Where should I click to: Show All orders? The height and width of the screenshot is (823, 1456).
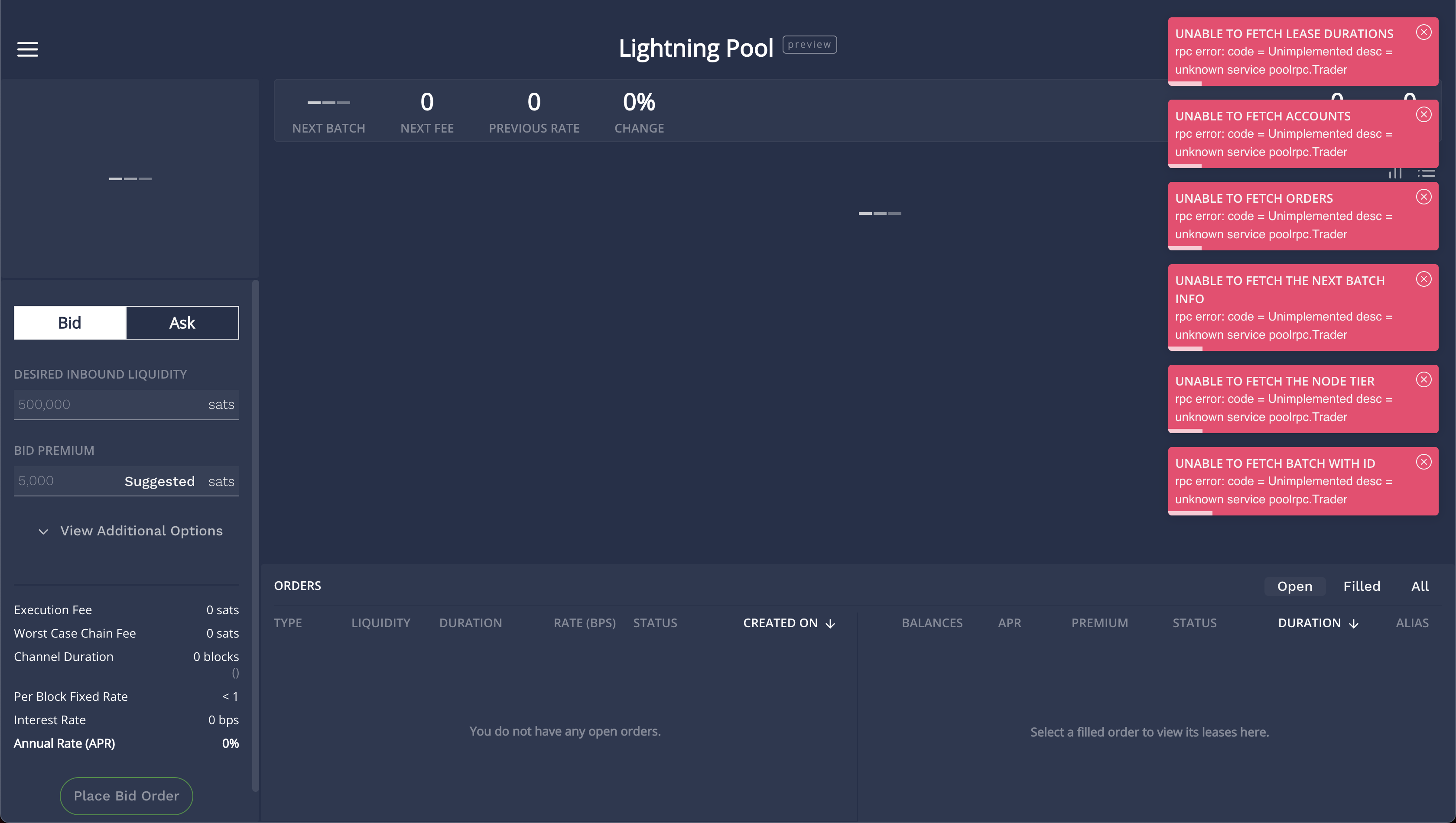point(1420,586)
